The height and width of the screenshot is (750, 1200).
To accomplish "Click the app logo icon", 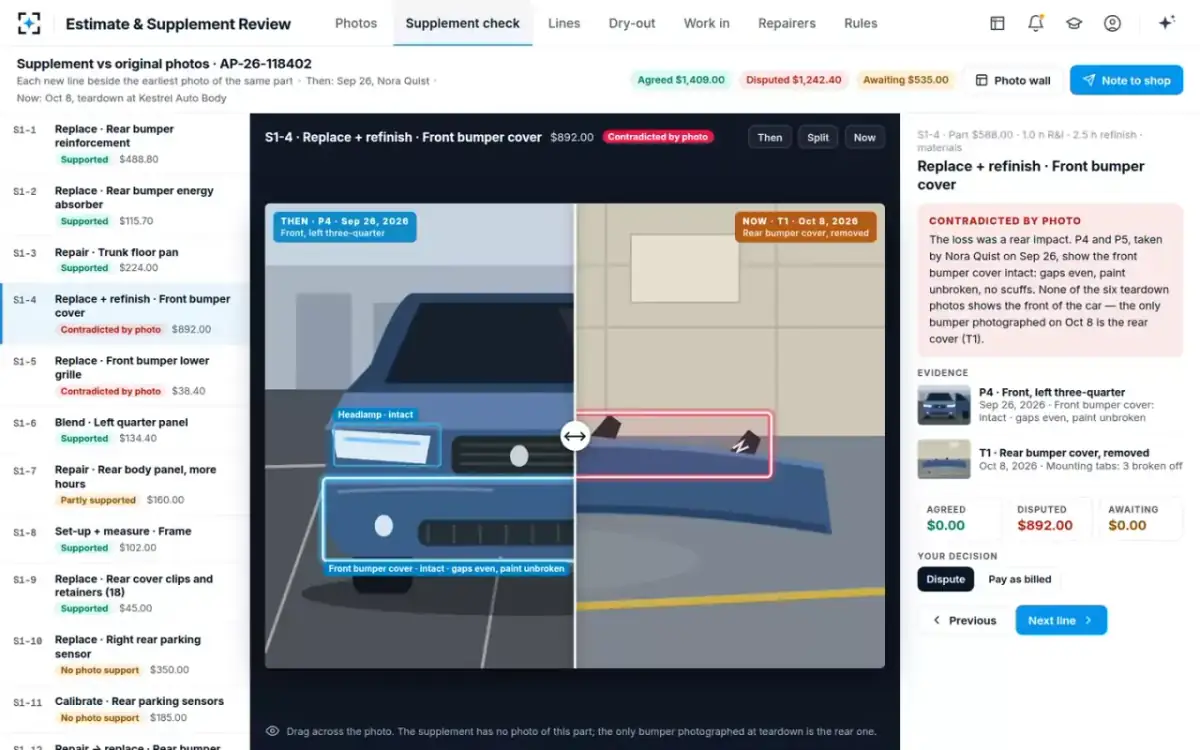I will pyautogui.click(x=29, y=23).
